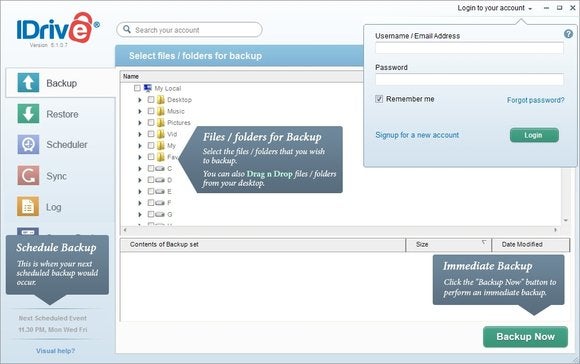The image size is (580, 364).
Task: Click the Log document icon
Action: pos(28,206)
